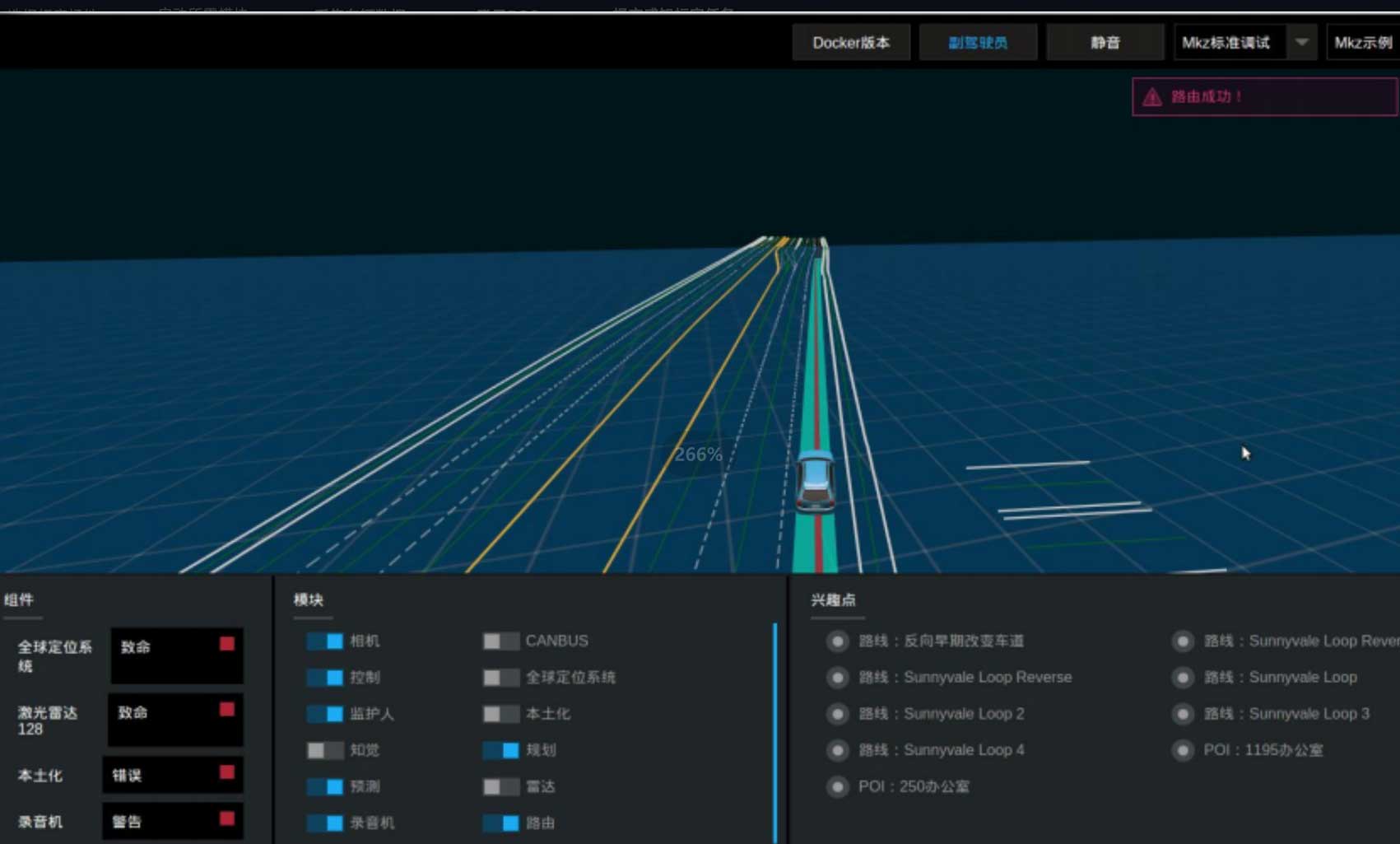Click the blue vertical scrollbar in modules panel
1400x844 pixels.
point(775,733)
